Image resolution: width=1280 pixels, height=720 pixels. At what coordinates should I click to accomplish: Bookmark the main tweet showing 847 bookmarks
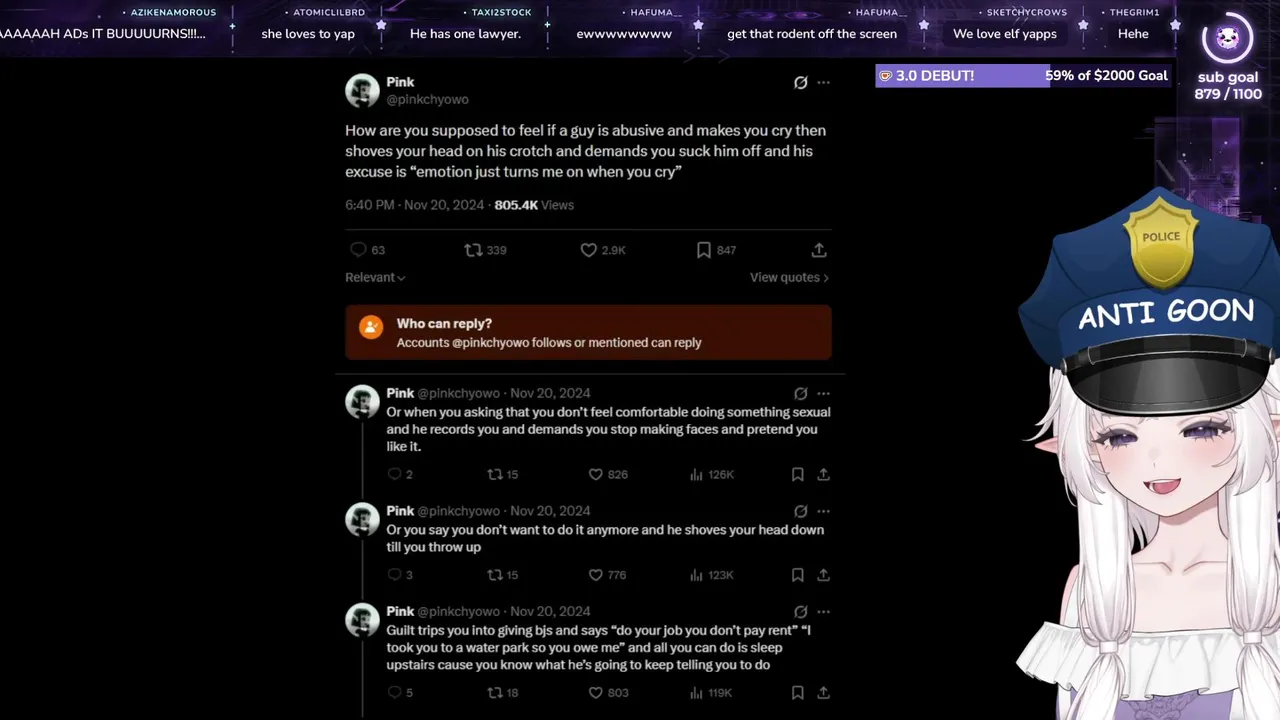click(x=704, y=250)
